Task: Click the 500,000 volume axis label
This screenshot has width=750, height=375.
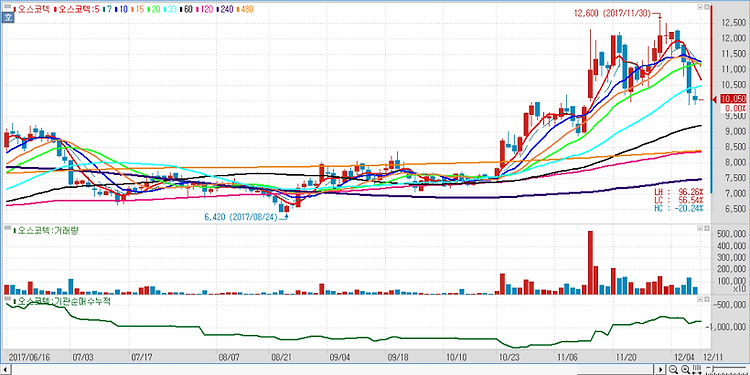Action: point(731,234)
